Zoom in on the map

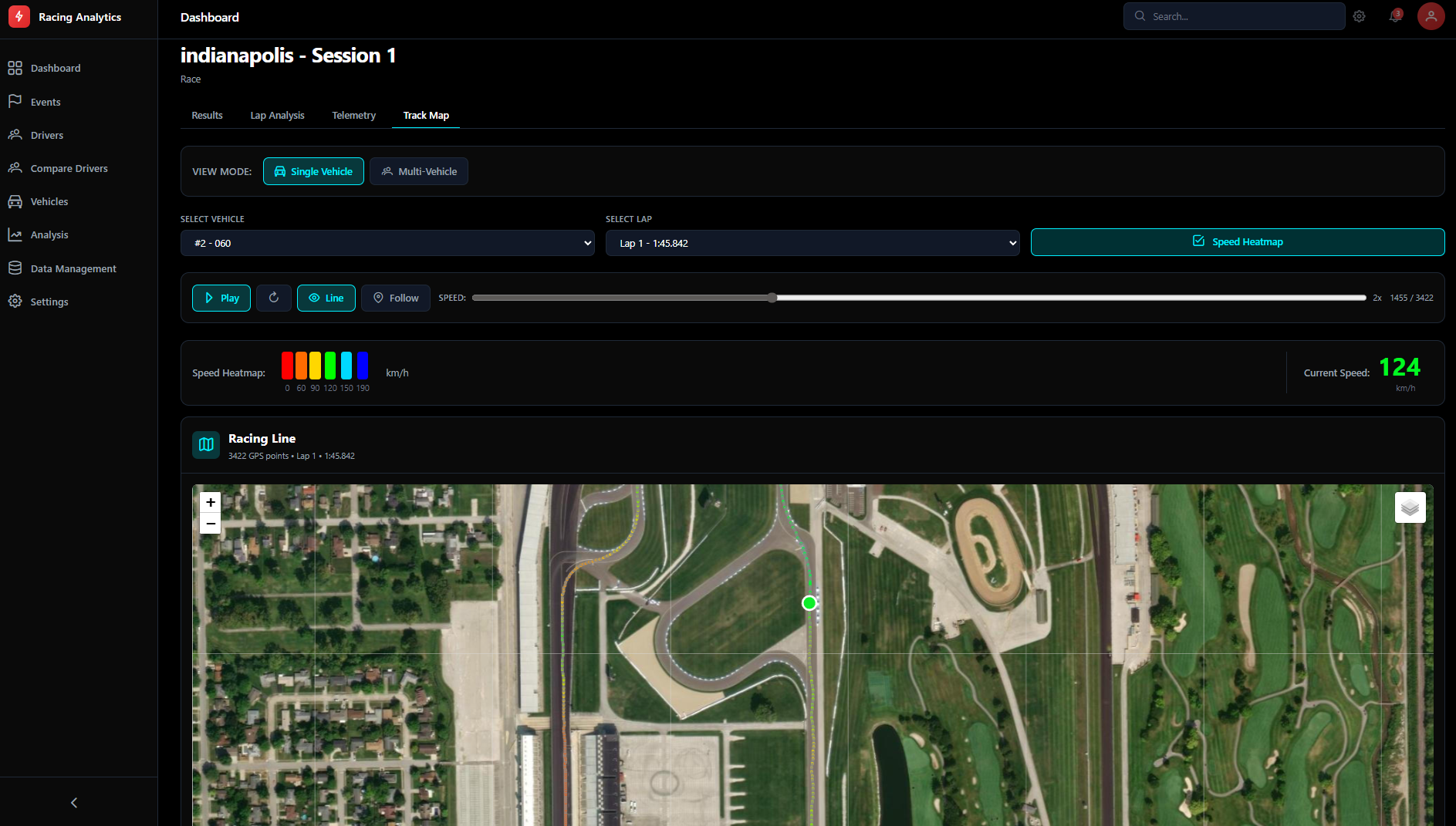click(211, 502)
